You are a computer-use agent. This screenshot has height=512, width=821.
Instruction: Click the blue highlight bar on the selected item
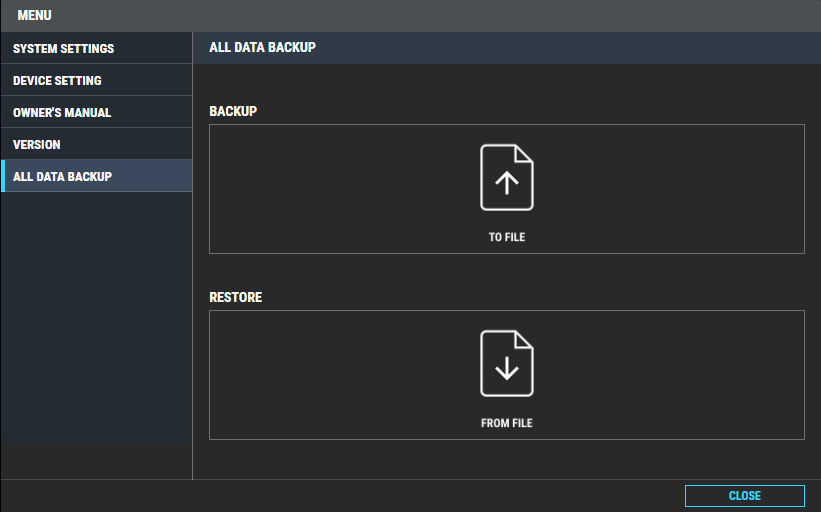tap(3, 176)
